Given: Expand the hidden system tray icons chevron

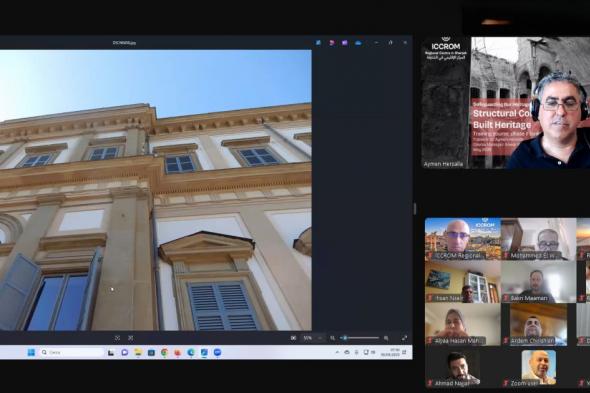Looking at the screenshot, I should (x=337, y=352).
